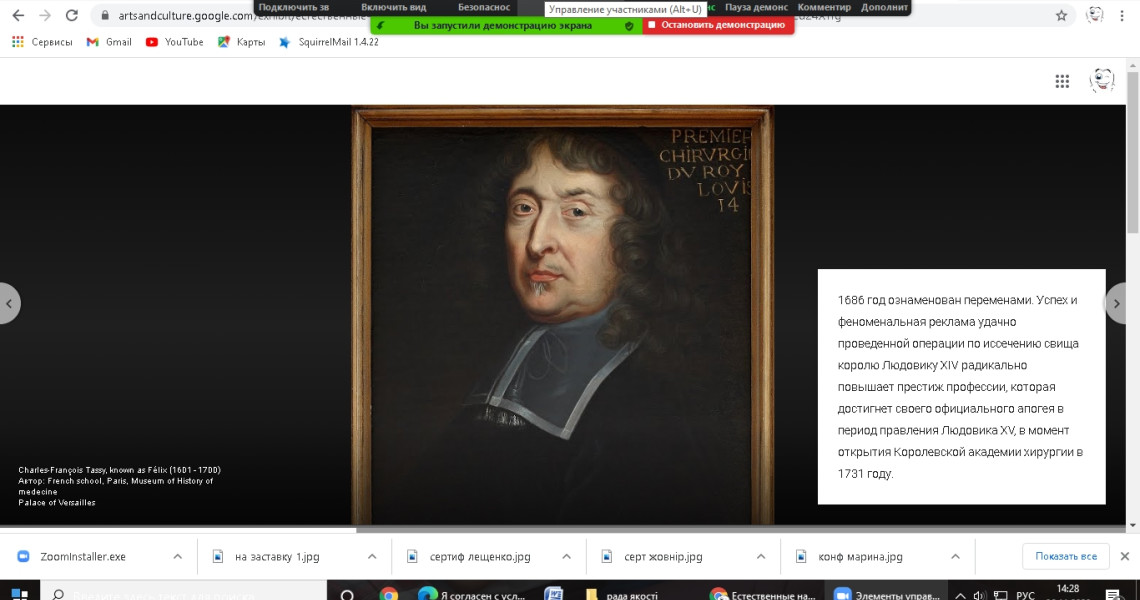1140x600 pixels.
Task: Click the 'Charles-François Tassy, known as Félix' caption title
Action: (x=119, y=470)
